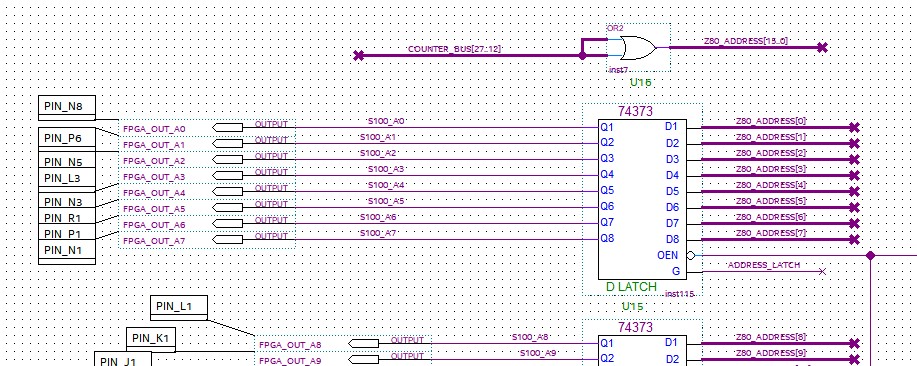Viewport: 917px width, 366px height.
Task: Click the X endpoint of the COUNTER_BUS line
Action: coord(358,56)
